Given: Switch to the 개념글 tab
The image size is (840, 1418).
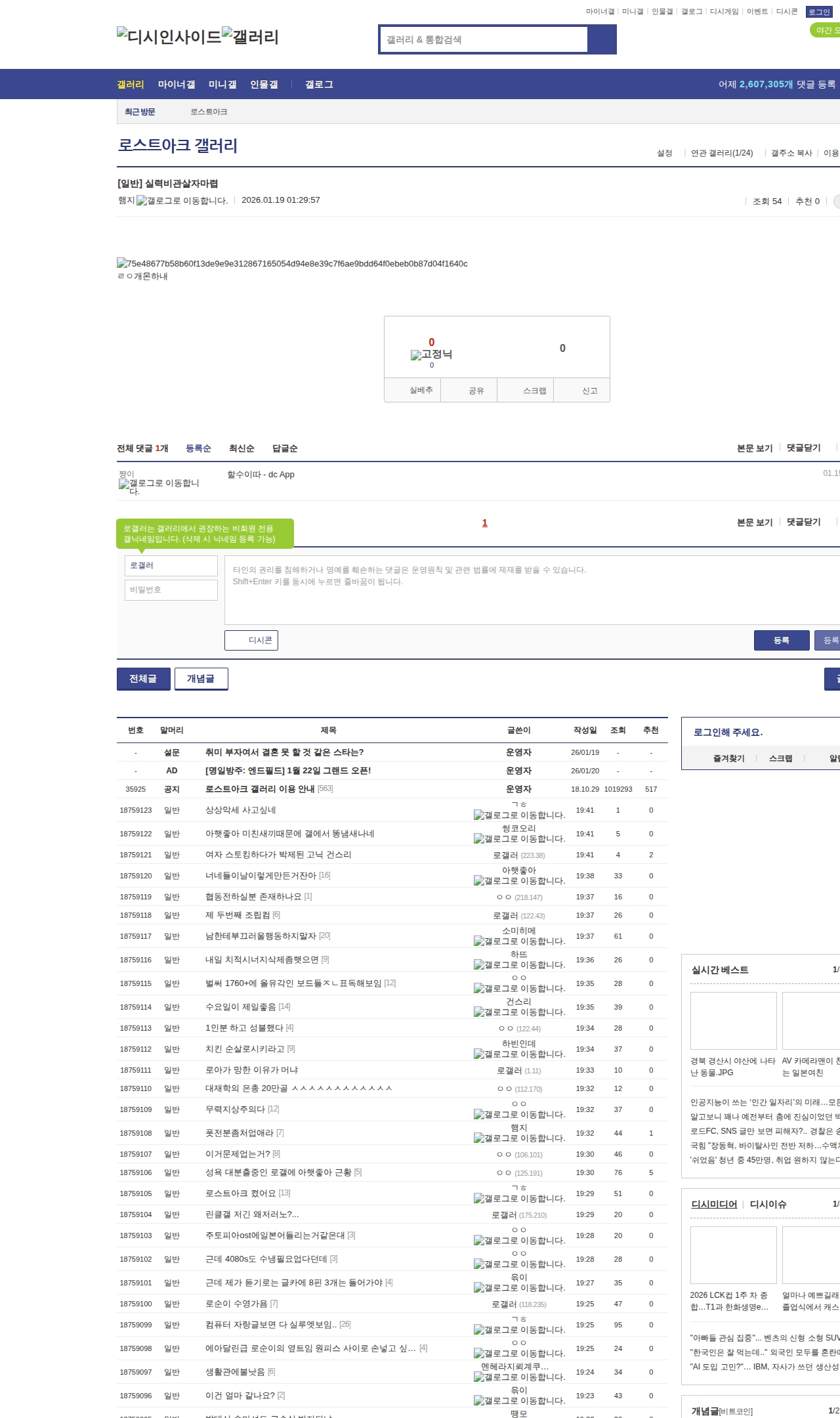Looking at the screenshot, I should click(x=201, y=679).
